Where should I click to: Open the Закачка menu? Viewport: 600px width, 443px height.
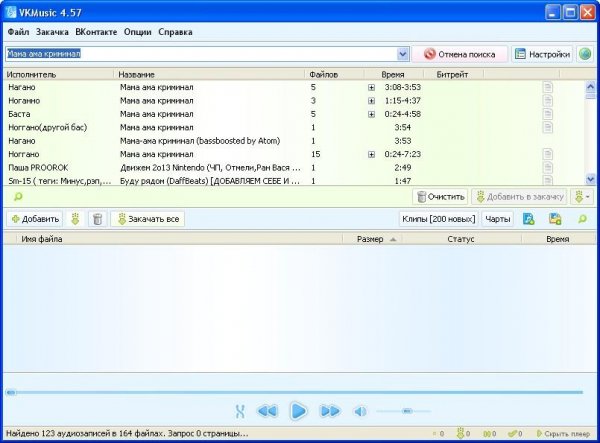(52, 32)
